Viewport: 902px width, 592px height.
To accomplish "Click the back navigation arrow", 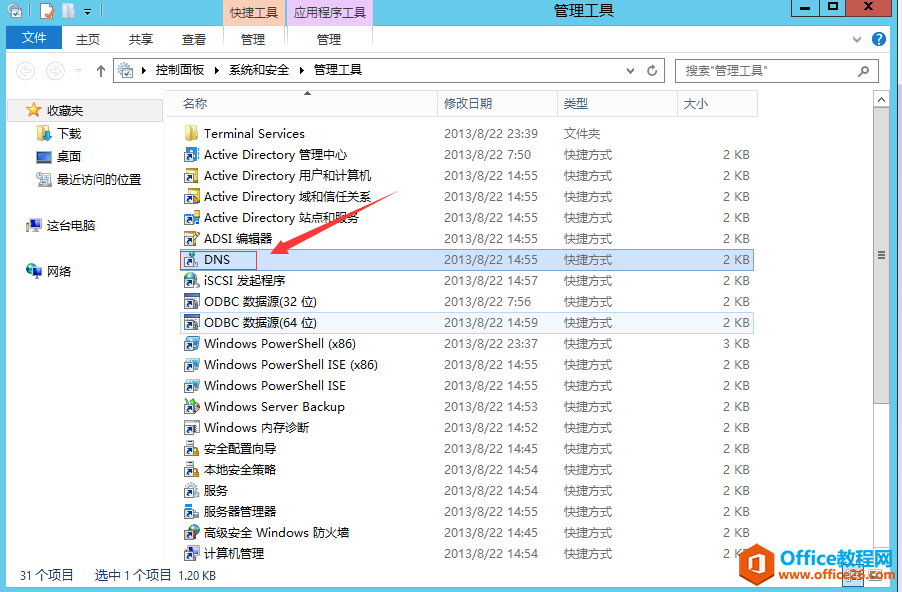I will 25,71.
